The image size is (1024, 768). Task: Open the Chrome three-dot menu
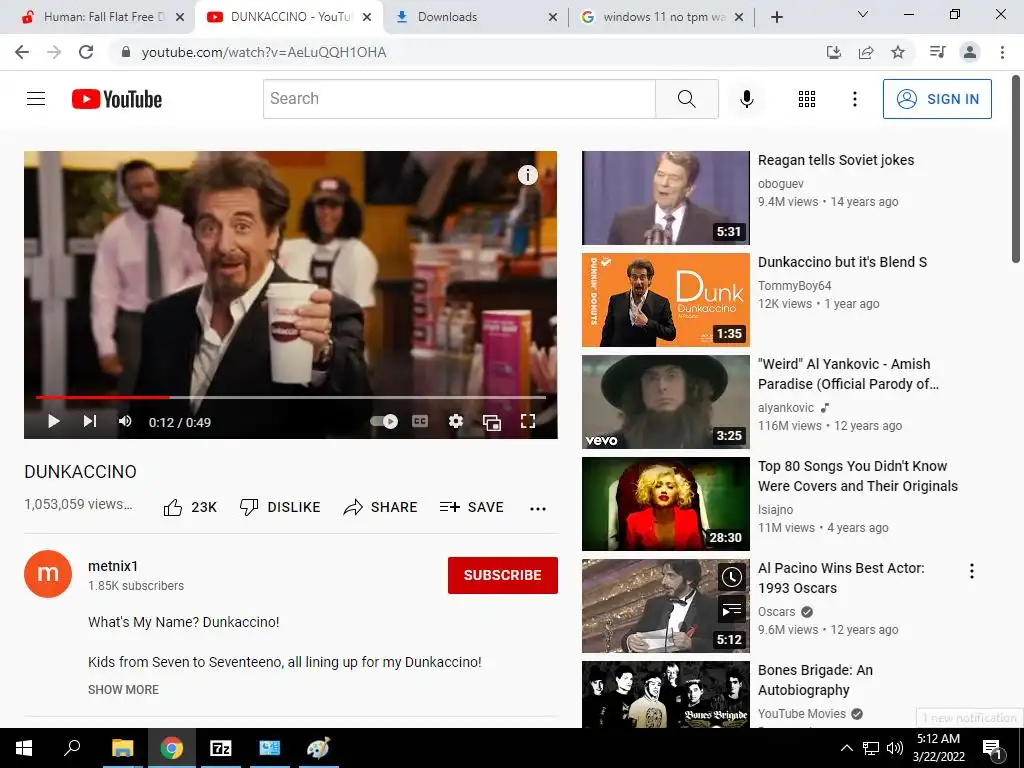click(x=1002, y=52)
